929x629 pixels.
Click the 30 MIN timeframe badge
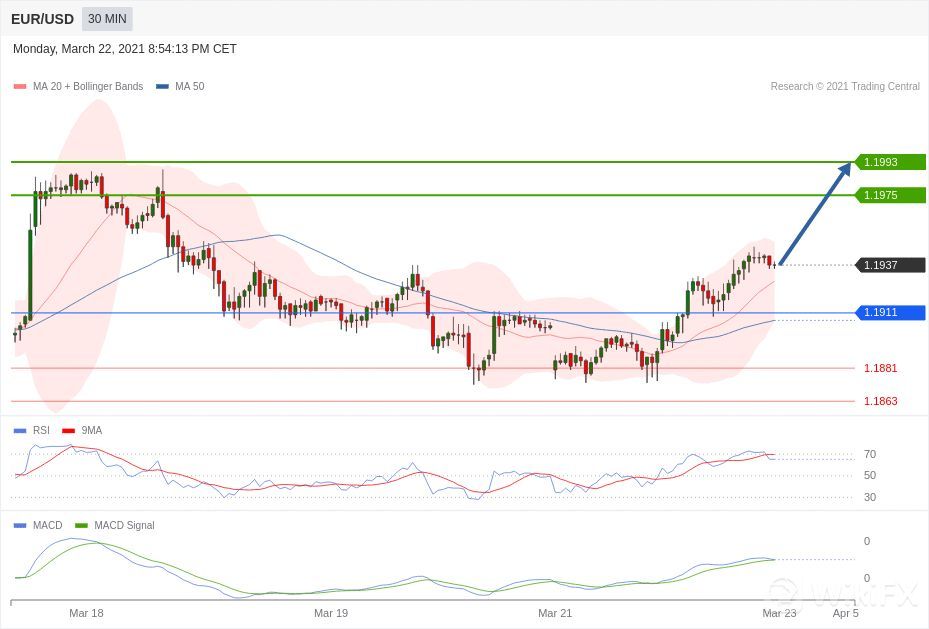click(x=107, y=19)
